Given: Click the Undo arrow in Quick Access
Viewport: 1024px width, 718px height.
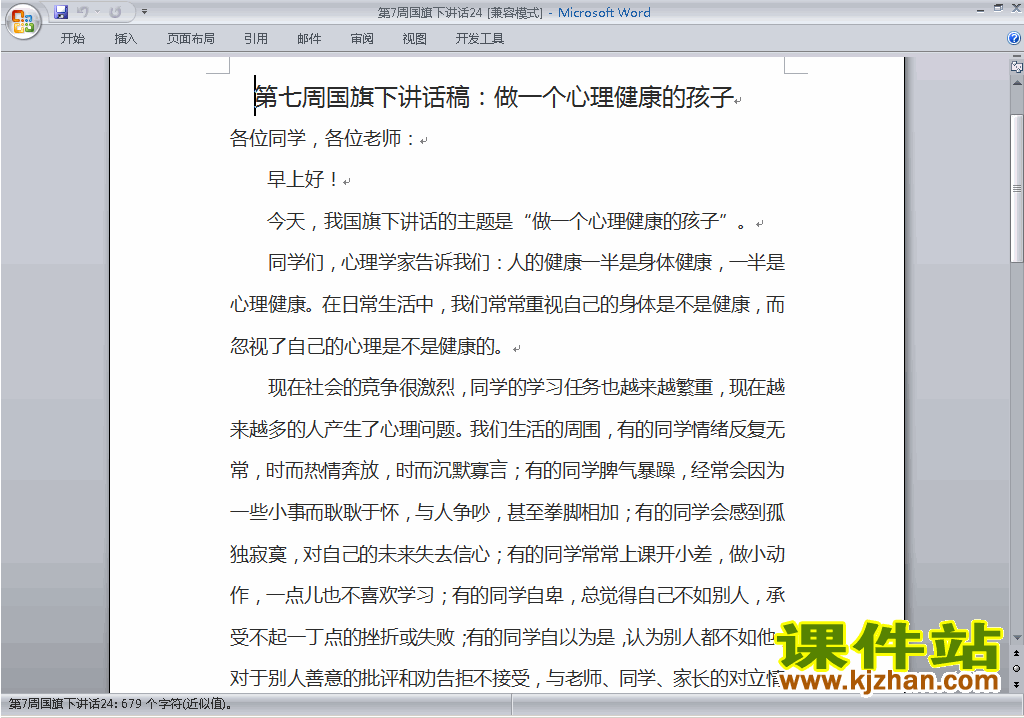Looking at the screenshot, I should [x=82, y=12].
